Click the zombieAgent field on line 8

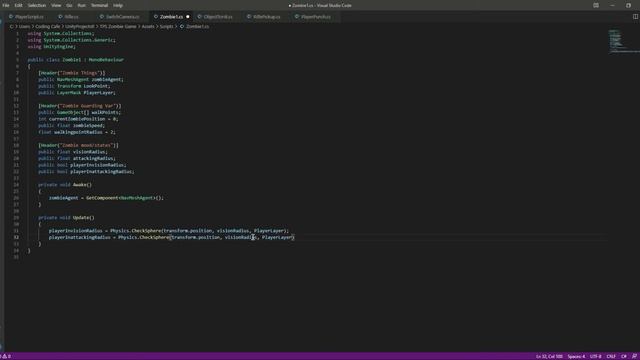tap(107, 79)
